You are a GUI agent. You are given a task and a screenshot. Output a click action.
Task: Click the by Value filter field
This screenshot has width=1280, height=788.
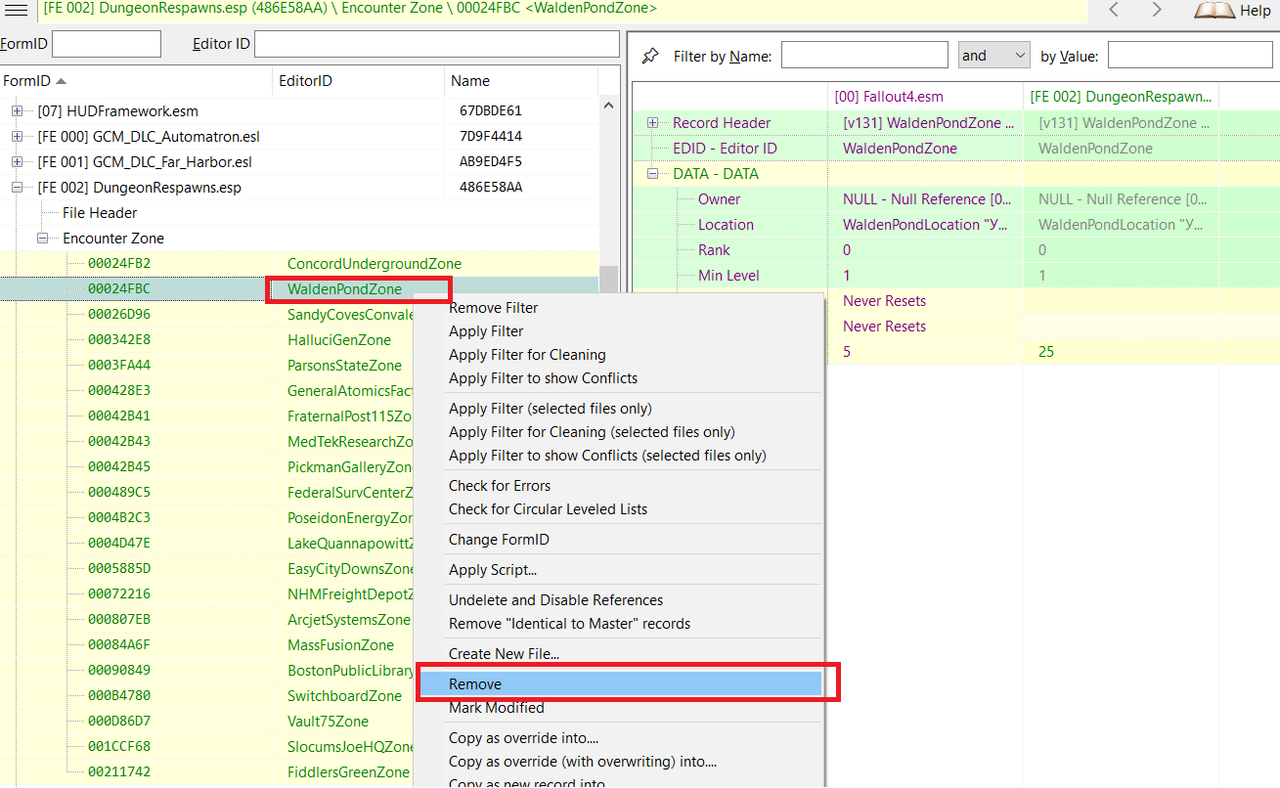pos(1190,56)
